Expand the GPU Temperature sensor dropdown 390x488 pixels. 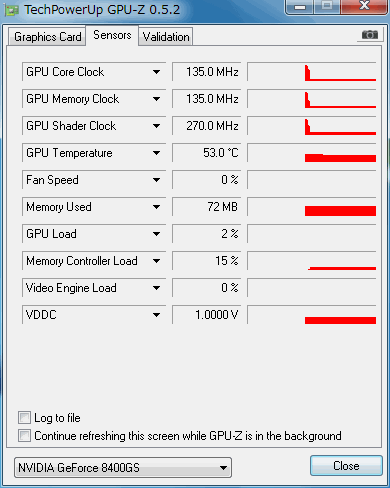coord(156,153)
